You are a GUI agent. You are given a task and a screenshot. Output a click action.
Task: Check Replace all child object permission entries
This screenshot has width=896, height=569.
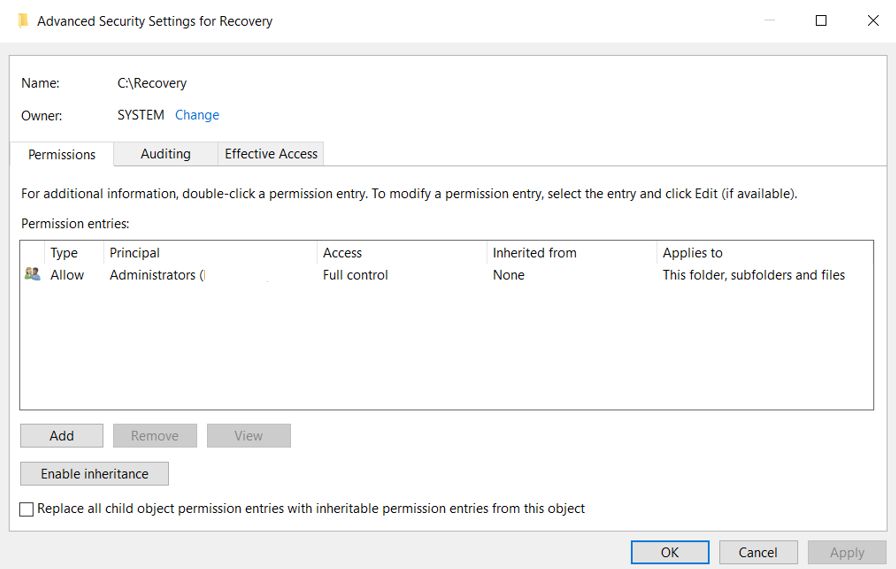tap(27, 509)
